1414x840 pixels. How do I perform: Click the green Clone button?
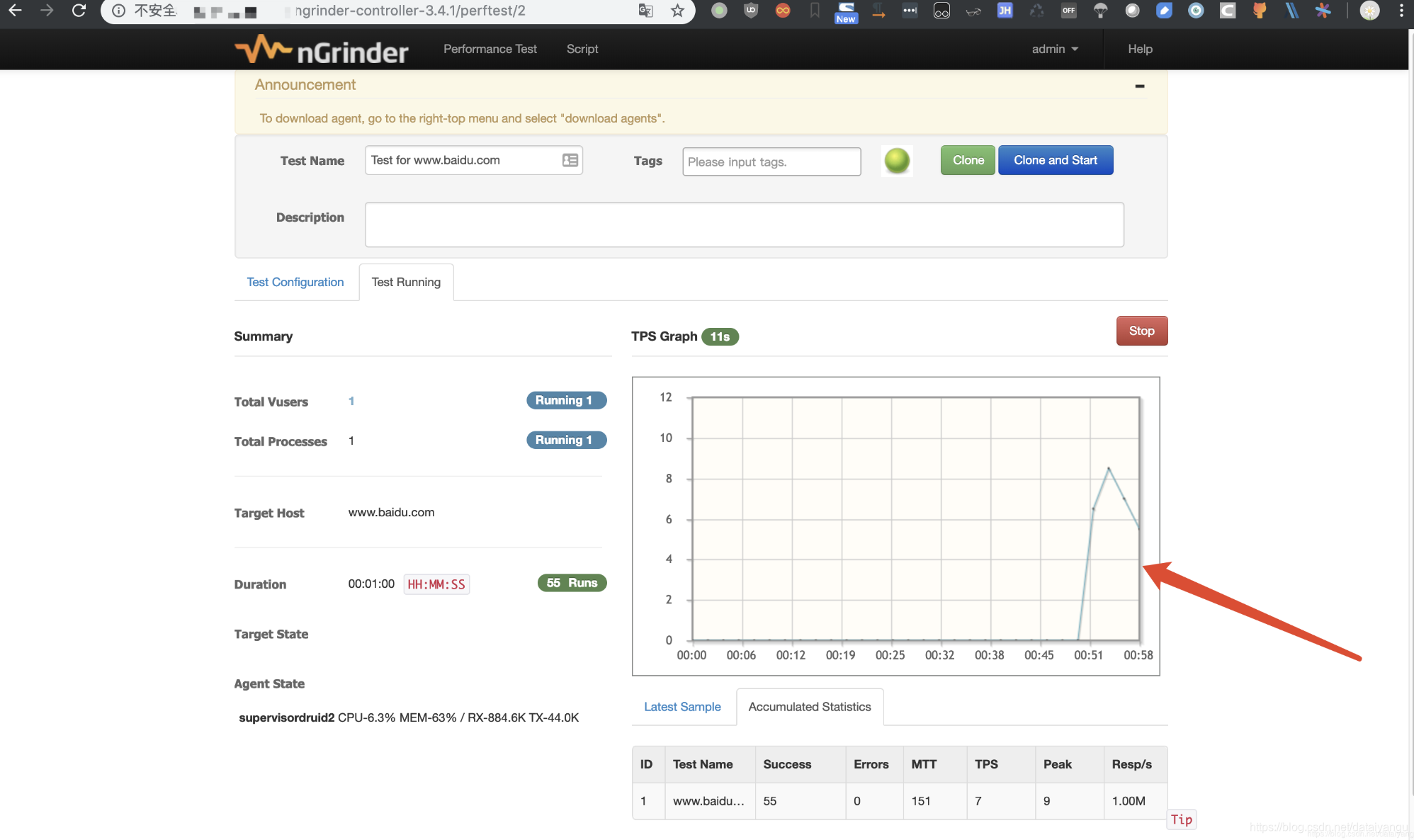[x=968, y=160]
